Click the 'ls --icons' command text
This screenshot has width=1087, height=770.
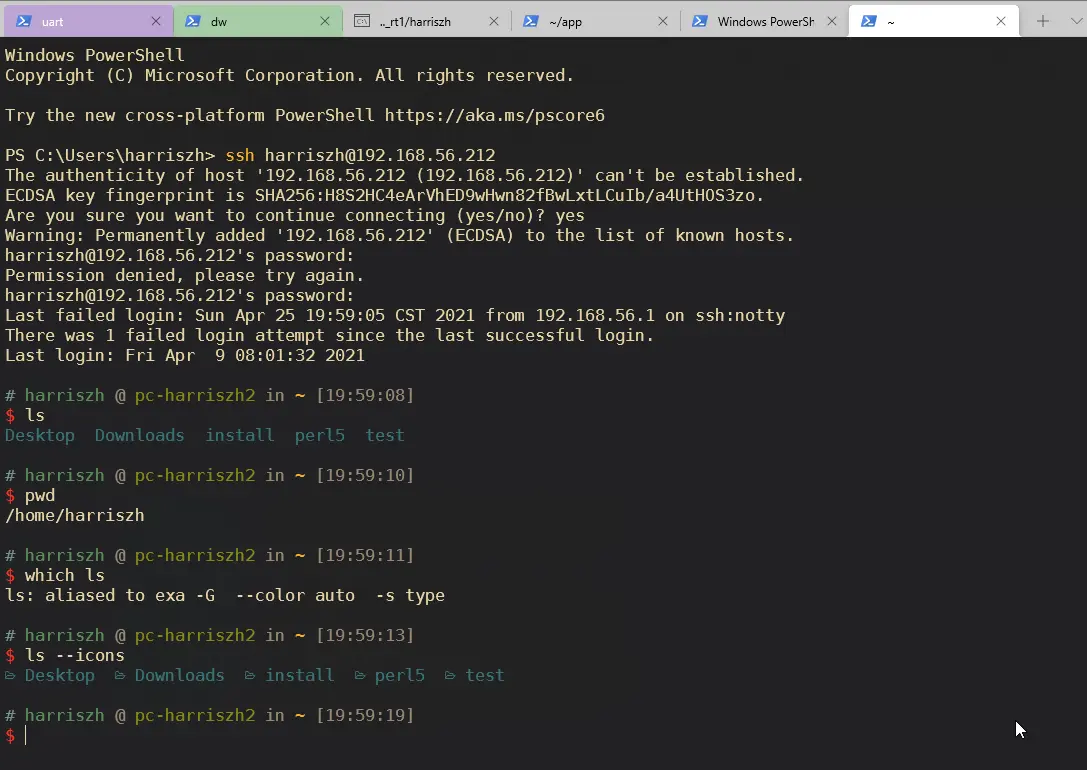[x=75, y=655]
